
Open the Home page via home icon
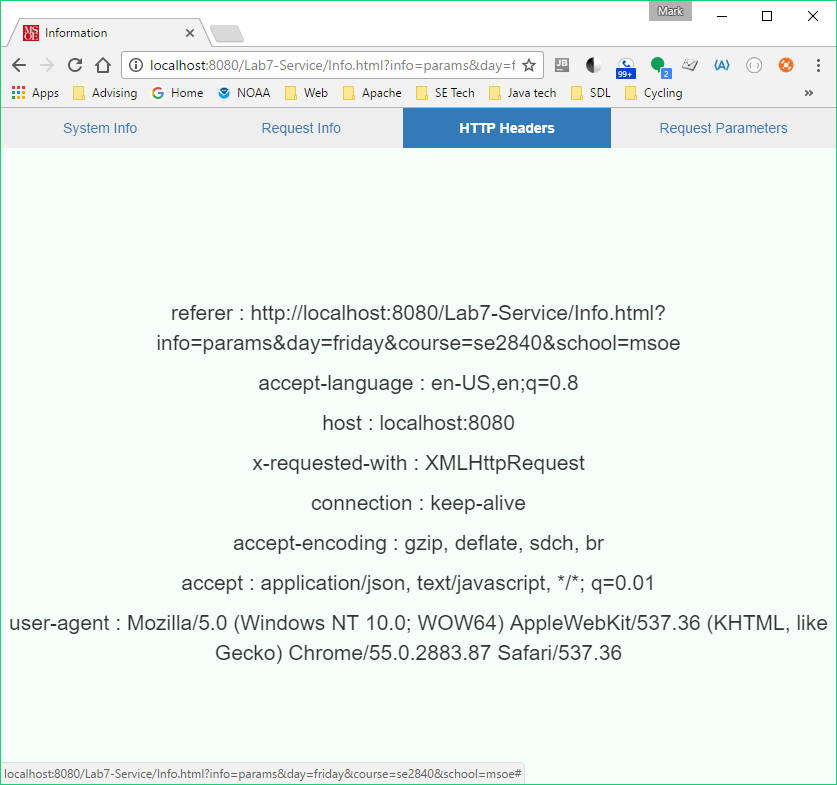(x=103, y=65)
